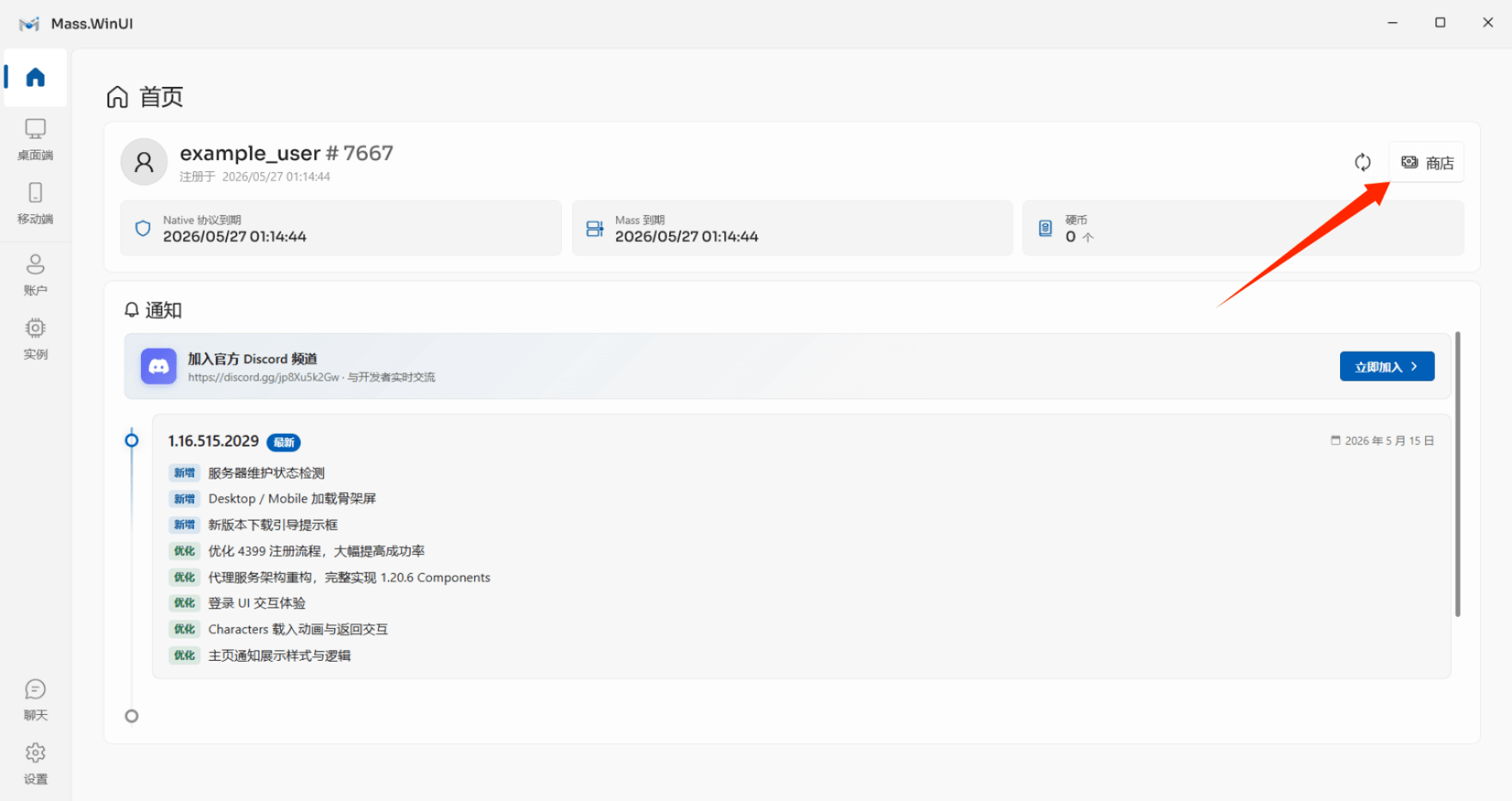Click the 硬币 coins icon
This screenshot has height=801, width=1512.
coord(1046,229)
